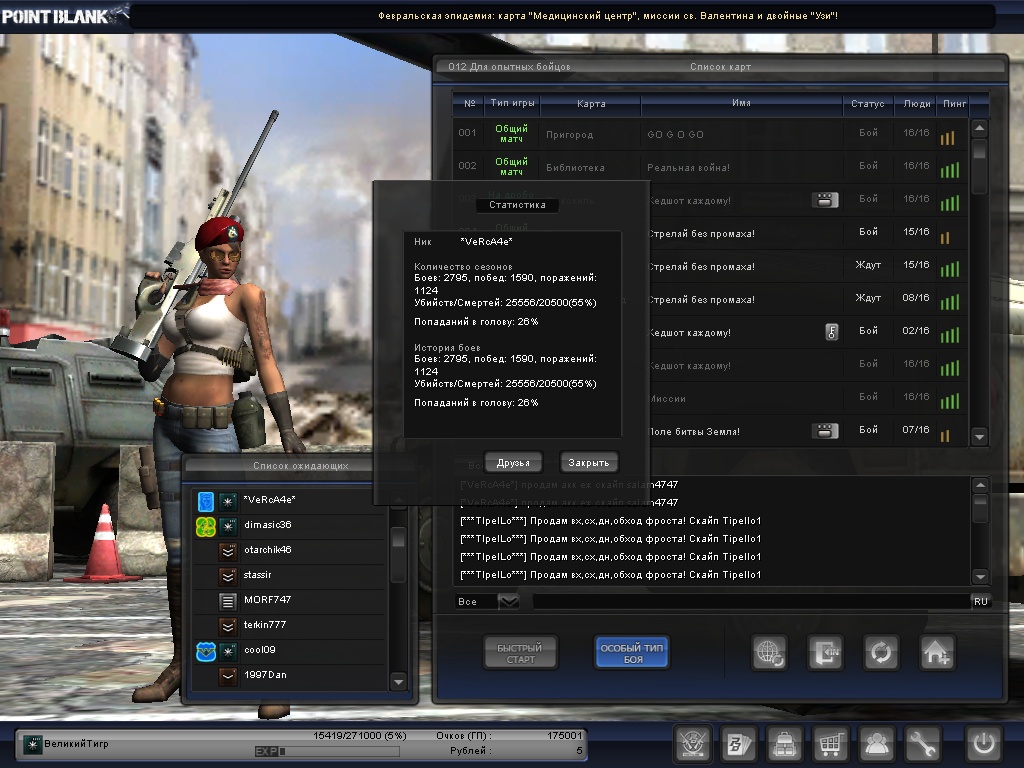This screenshot has height=768, width=1024.
Task: Click the globe server-change icon
Action: [769, 652]
